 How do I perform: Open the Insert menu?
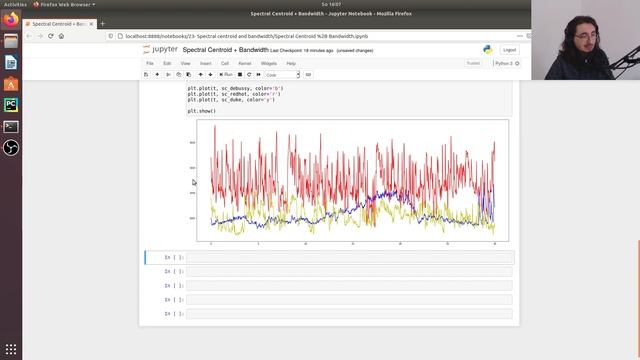[x=206, y=64]
